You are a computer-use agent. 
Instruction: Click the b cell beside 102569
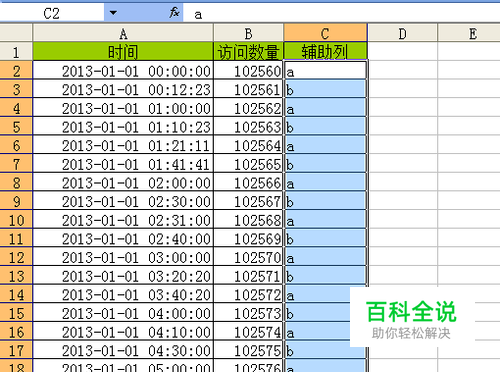325,238
